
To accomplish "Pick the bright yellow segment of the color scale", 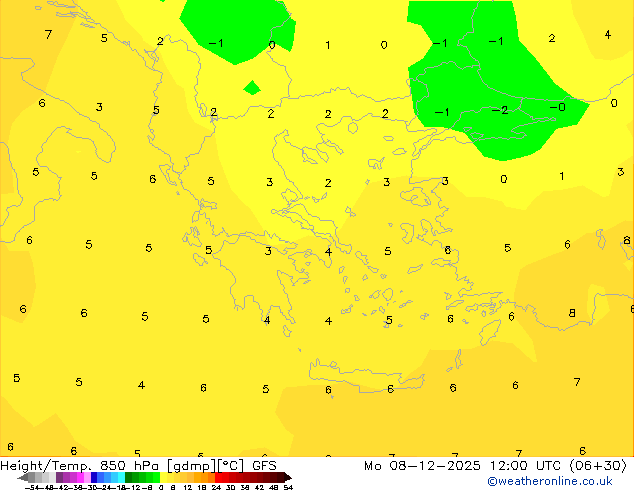I will click(163, 477).
